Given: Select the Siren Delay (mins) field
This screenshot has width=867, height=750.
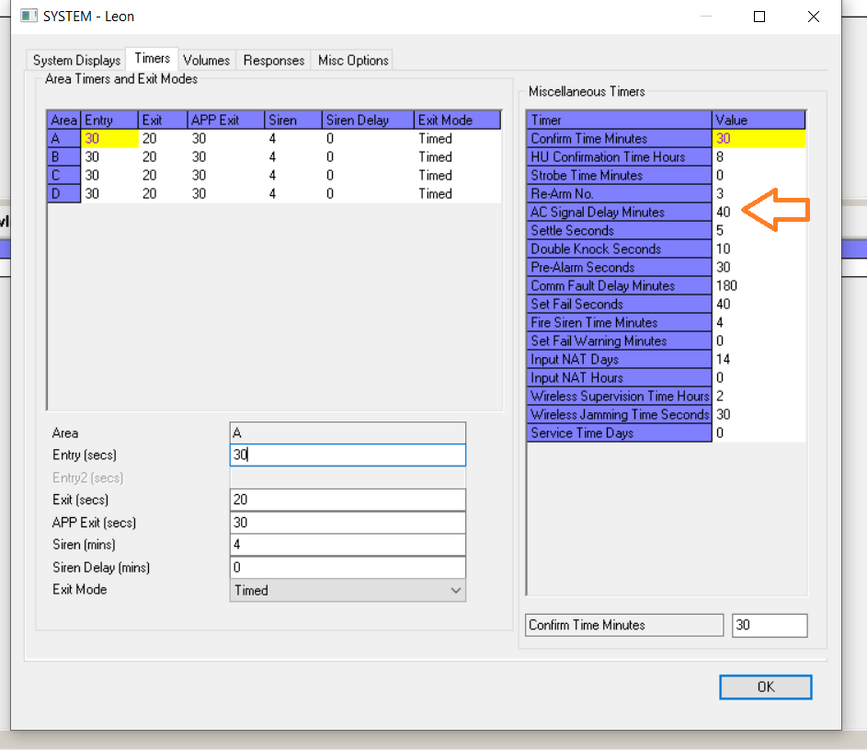Looking at the screenshot, I should pyautogui.click(x=347, y=568).
